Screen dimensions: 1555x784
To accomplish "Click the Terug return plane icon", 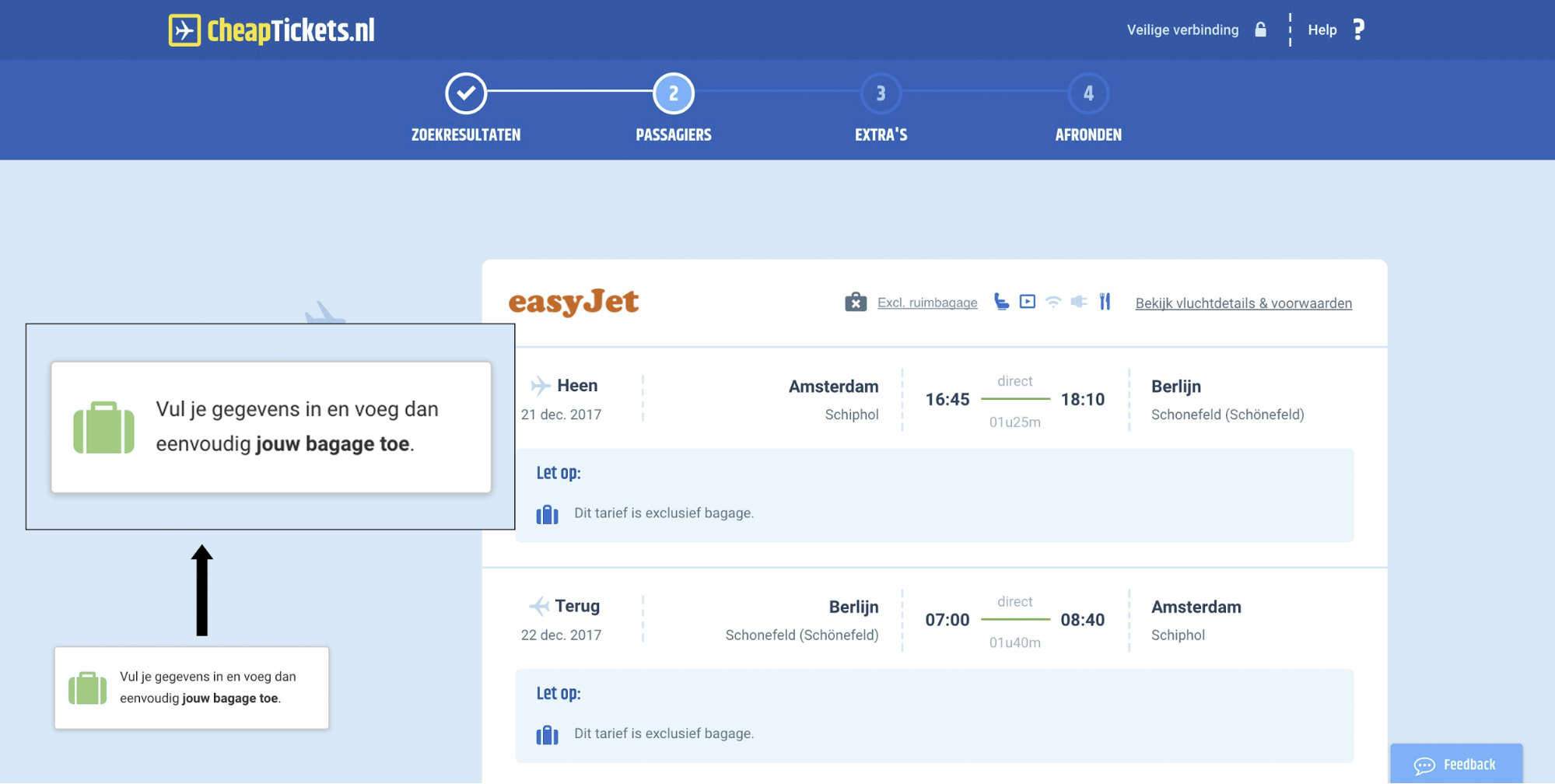I will (538, 606).
